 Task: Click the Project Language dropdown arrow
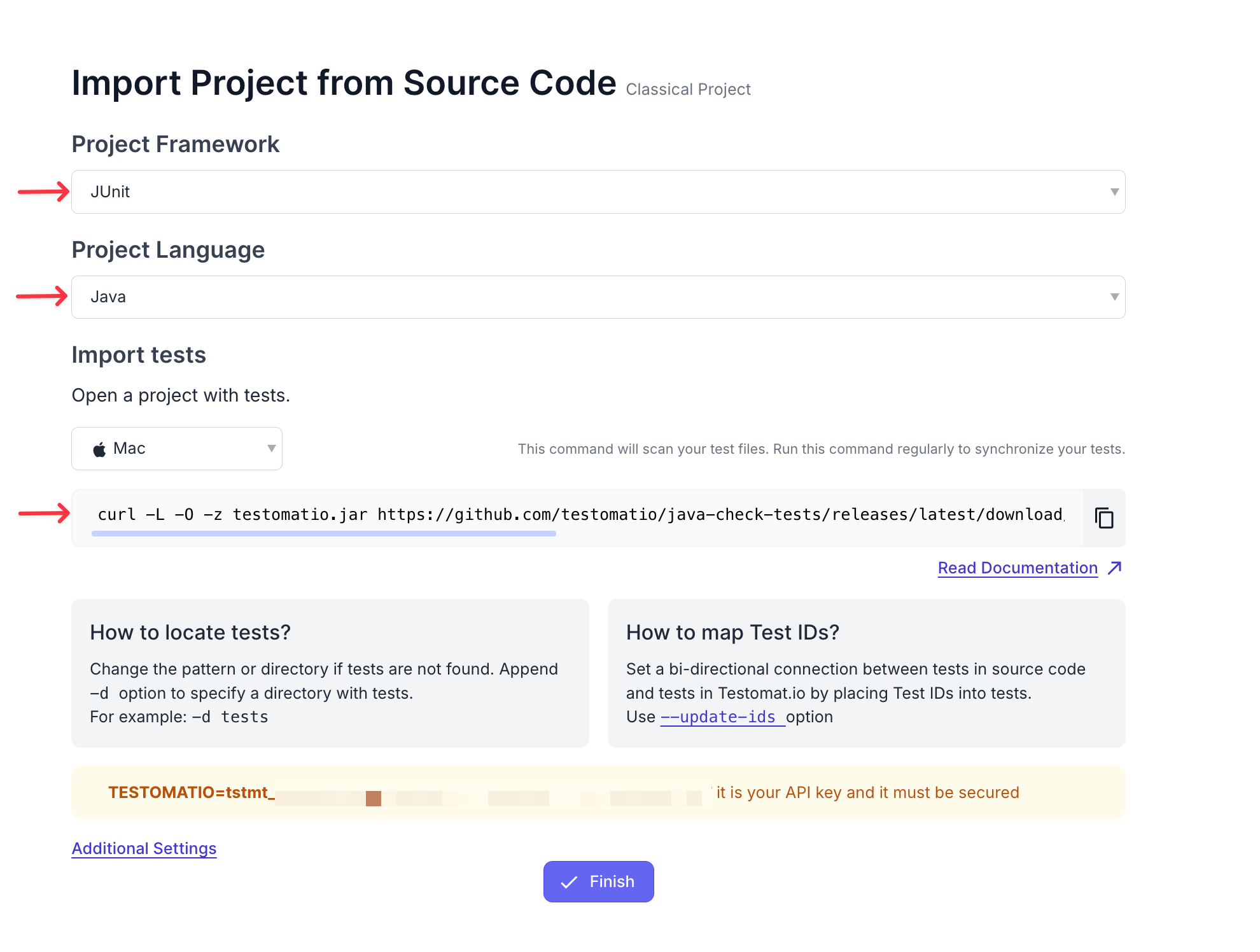click(1114, 297)
